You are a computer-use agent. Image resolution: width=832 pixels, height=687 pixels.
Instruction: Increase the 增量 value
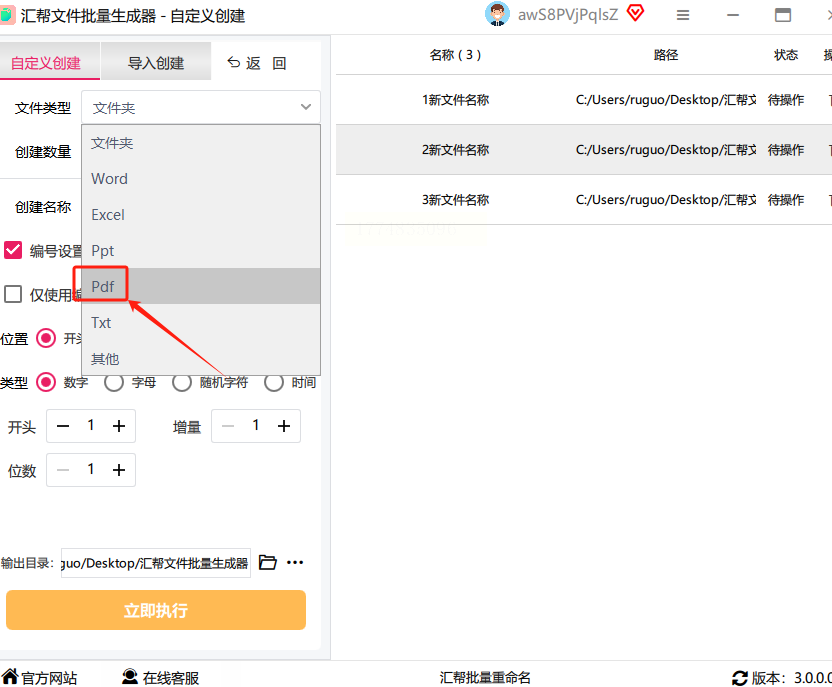(284, 426)
